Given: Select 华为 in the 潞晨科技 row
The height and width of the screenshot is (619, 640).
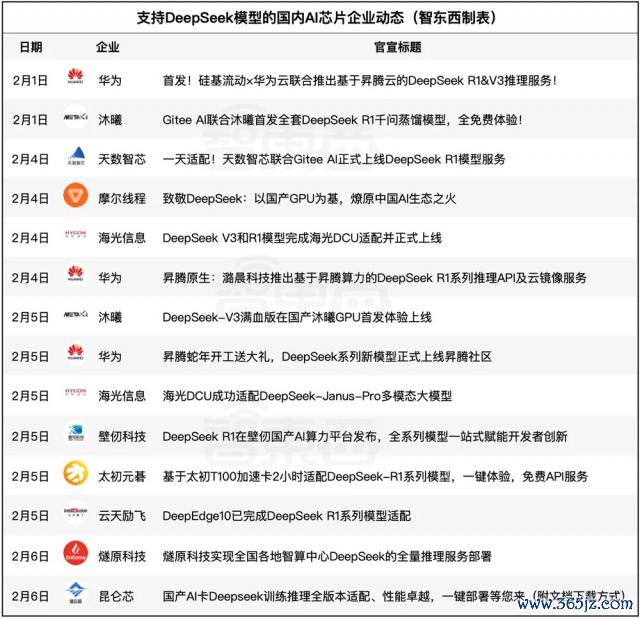Looking at the screenshot, I should pos(110,278).
